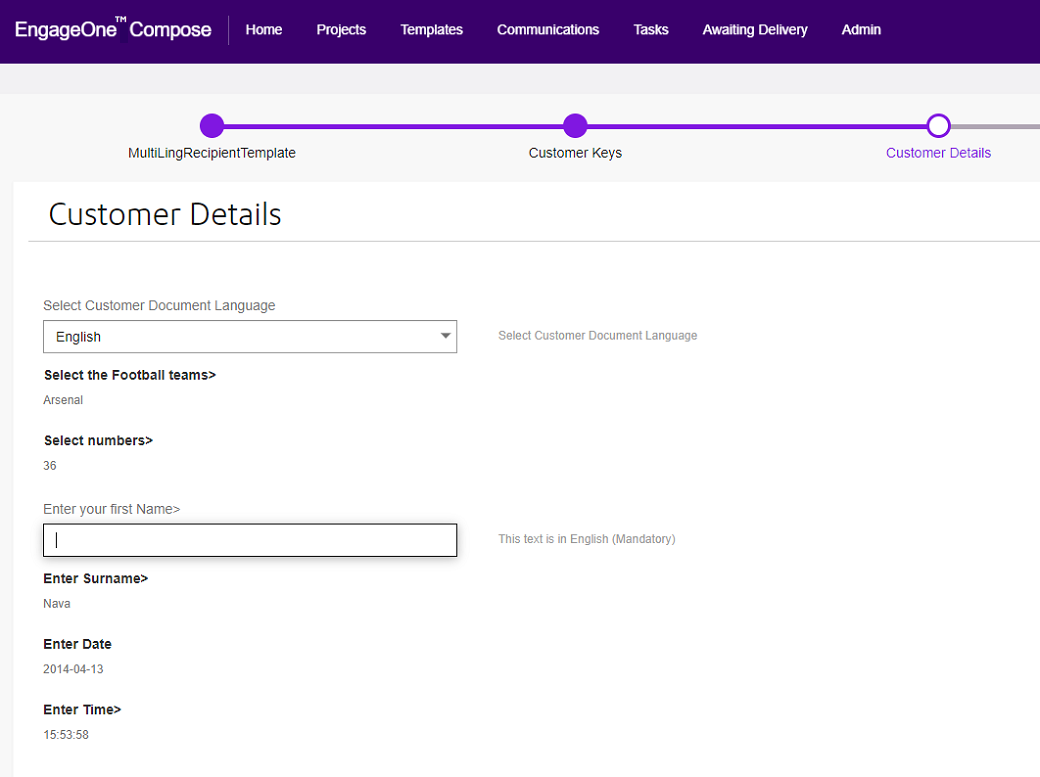Open the Admin section
This screenshot has width=1040, height=777.
(861, 30)
